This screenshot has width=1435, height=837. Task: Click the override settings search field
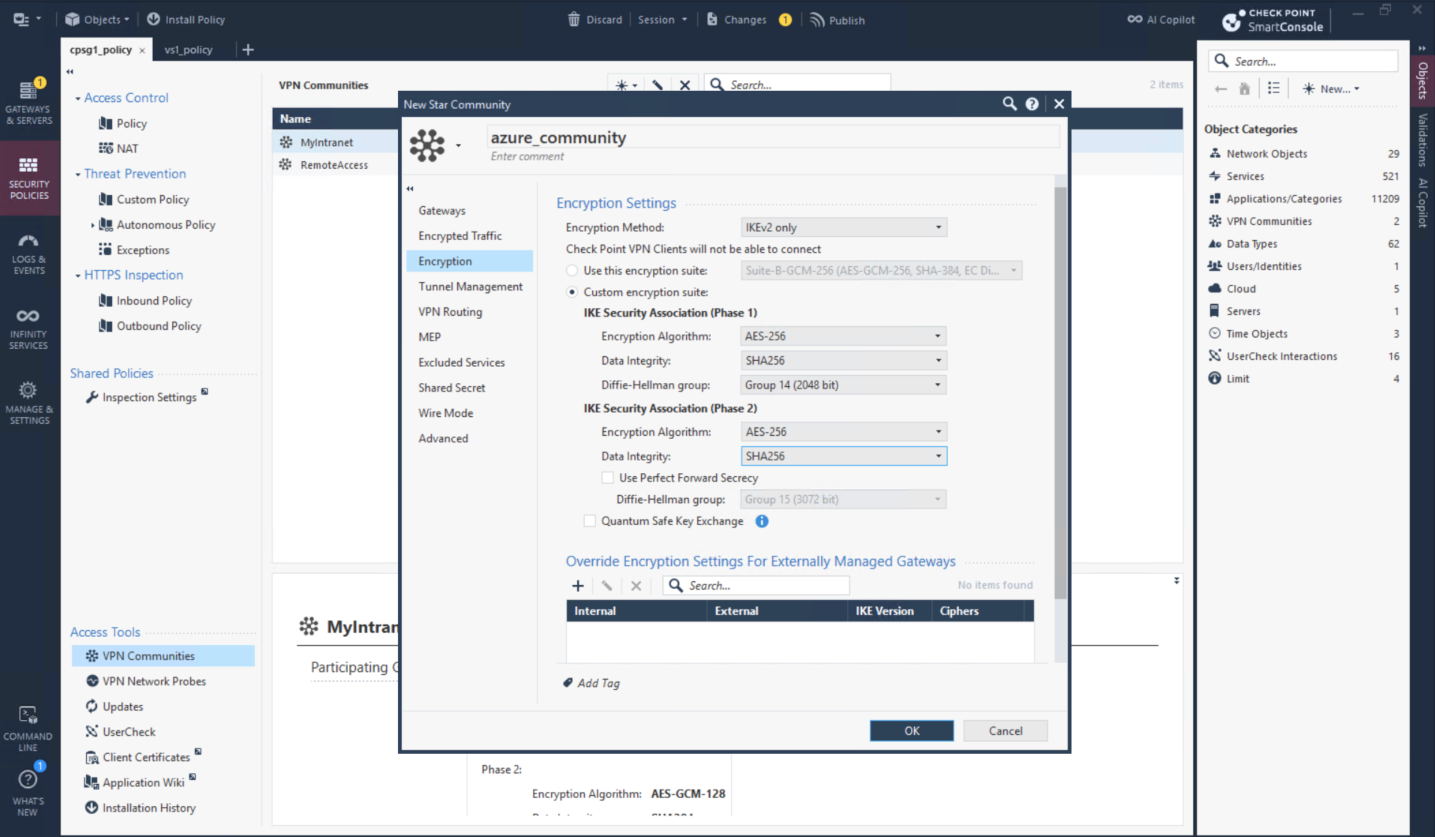(765, 586)
